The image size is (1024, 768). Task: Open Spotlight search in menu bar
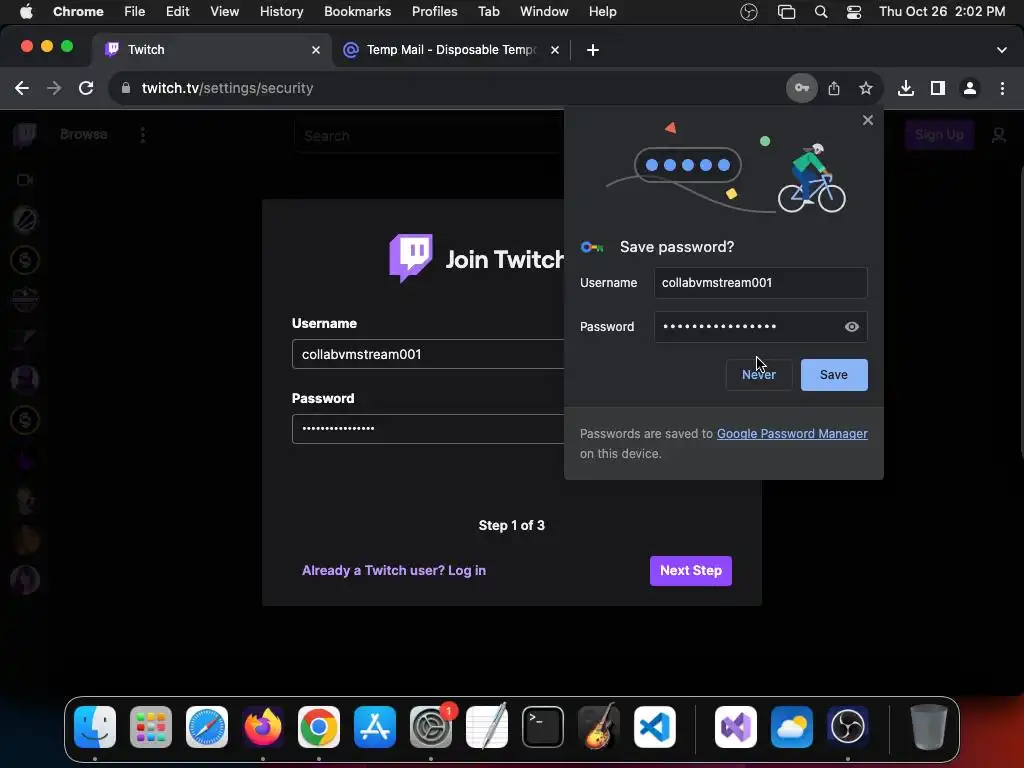tap(821, 12)
